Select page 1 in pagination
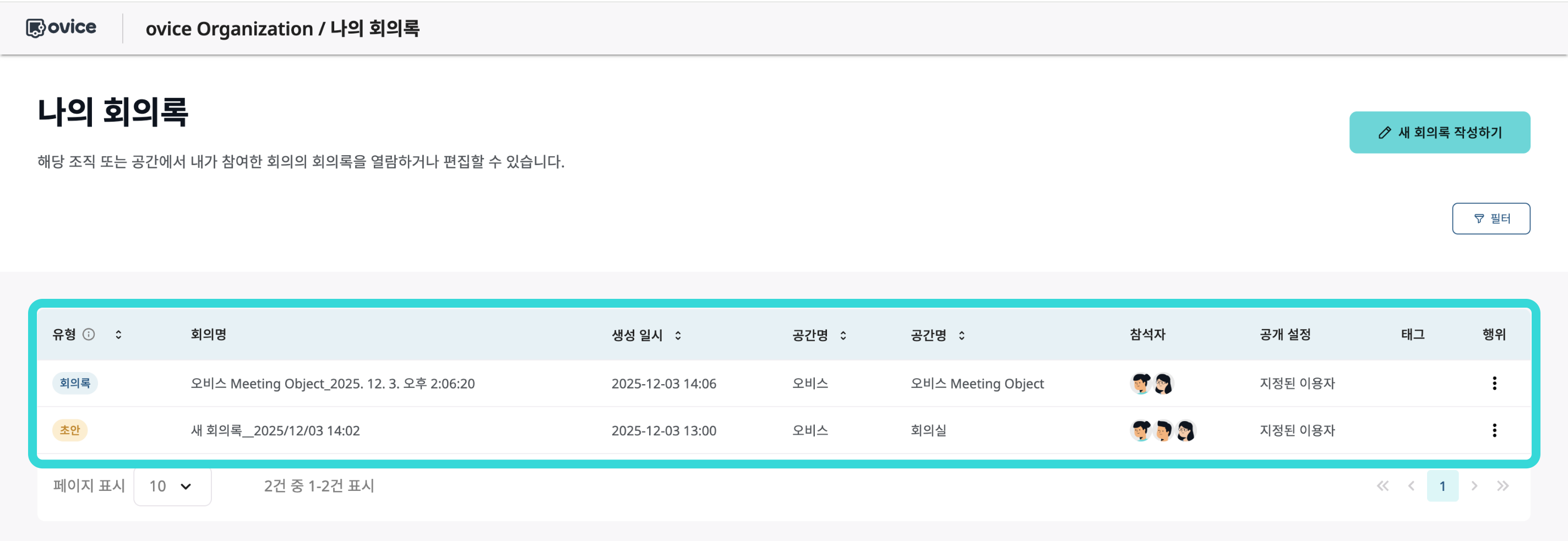The height and width of the screenshot is (541, 1568). tap(1442, 485)
